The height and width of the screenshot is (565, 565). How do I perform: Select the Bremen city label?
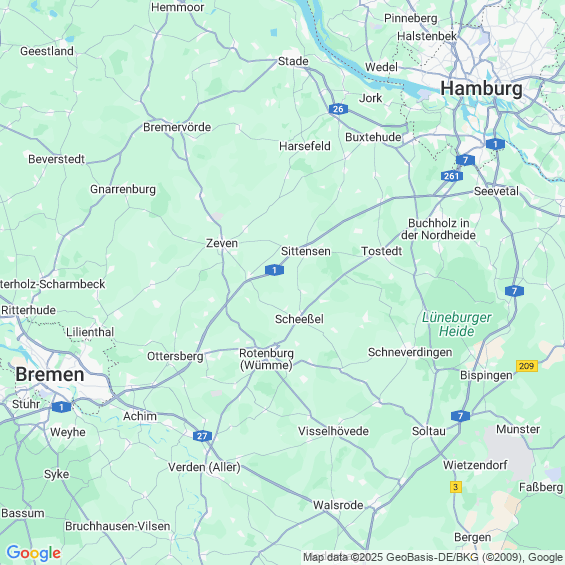pyautogui.click(x=50, y=374)
